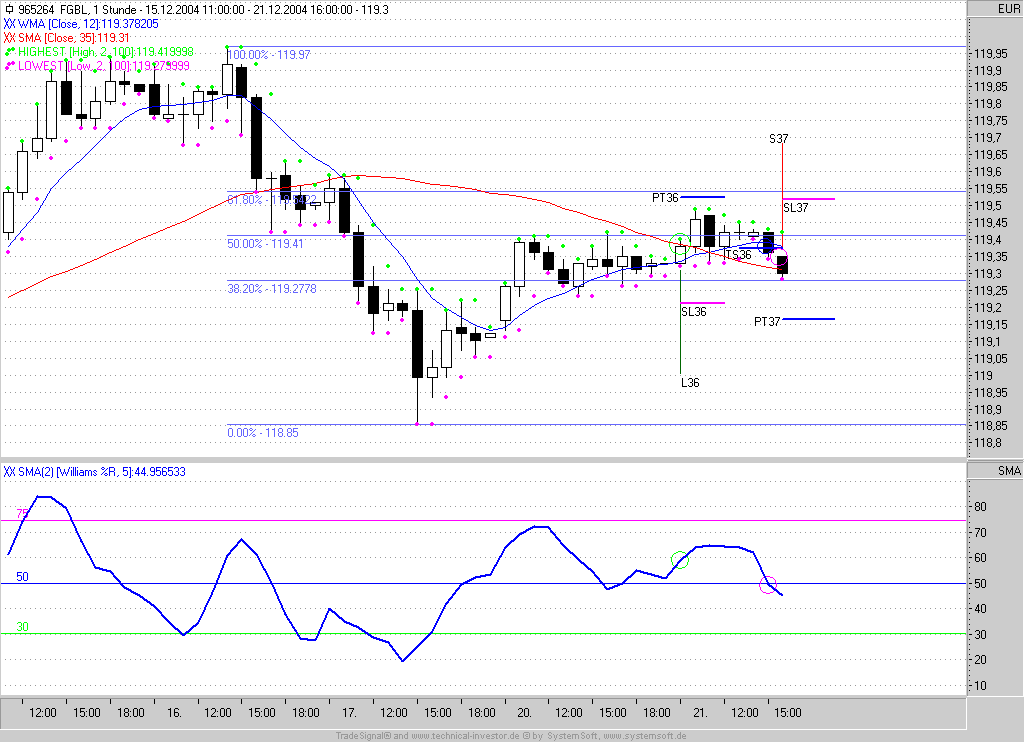This screenshot has width=1024, height=742.
Task: Click the L36 long entry label
Action: tap(690, 382)
